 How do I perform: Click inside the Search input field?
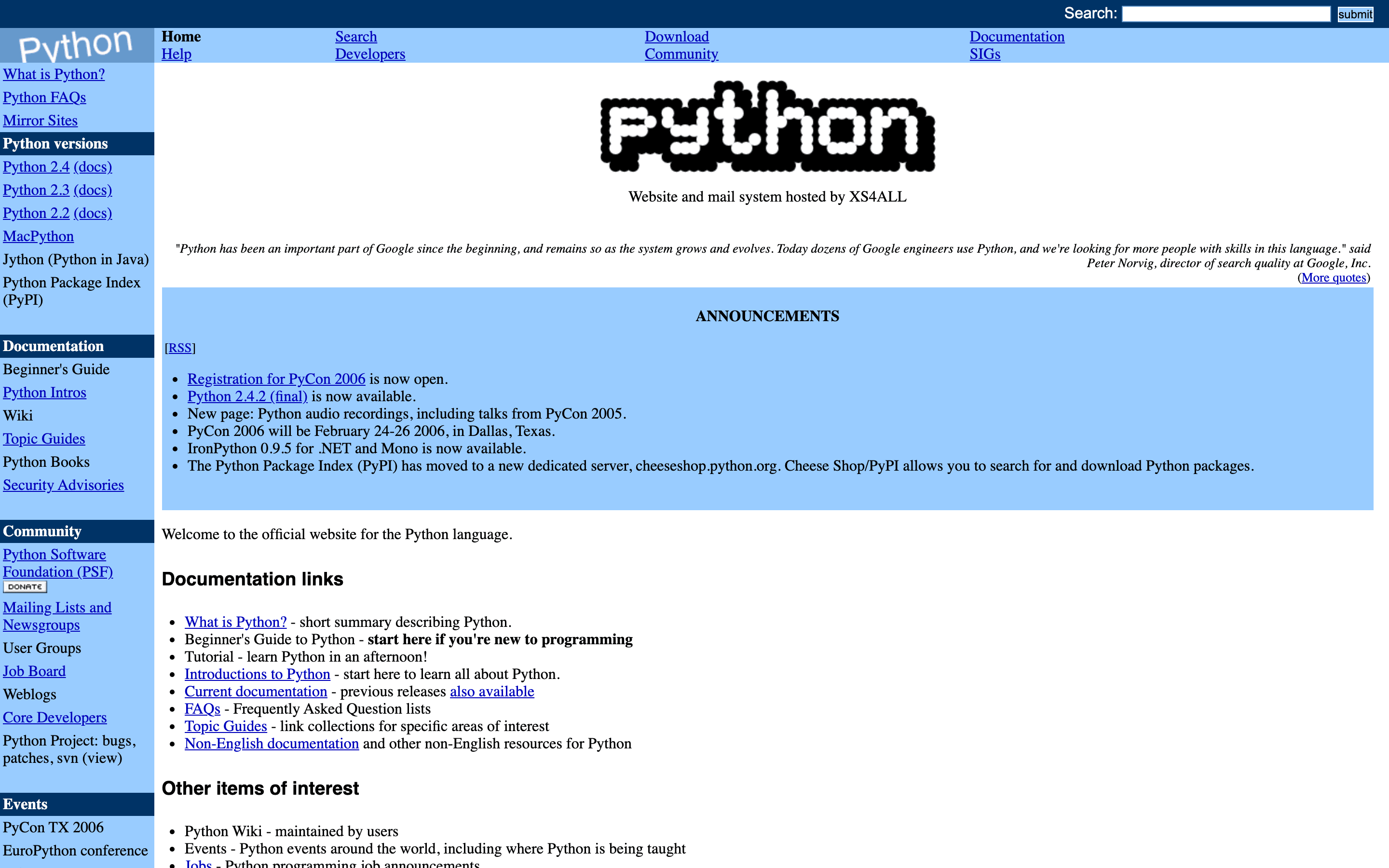[1226, 14]
